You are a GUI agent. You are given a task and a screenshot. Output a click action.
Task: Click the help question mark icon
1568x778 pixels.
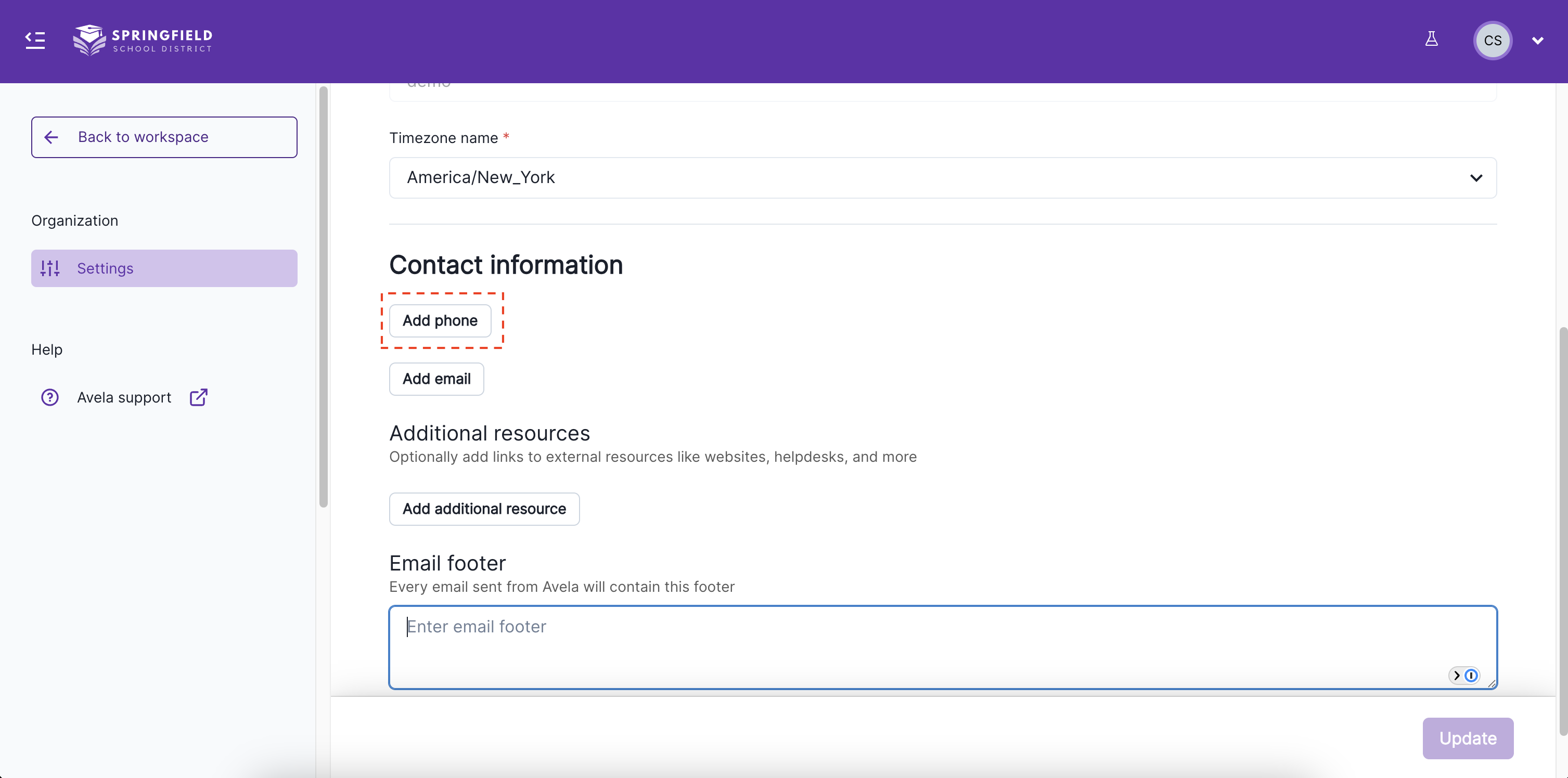click(50, 397)
